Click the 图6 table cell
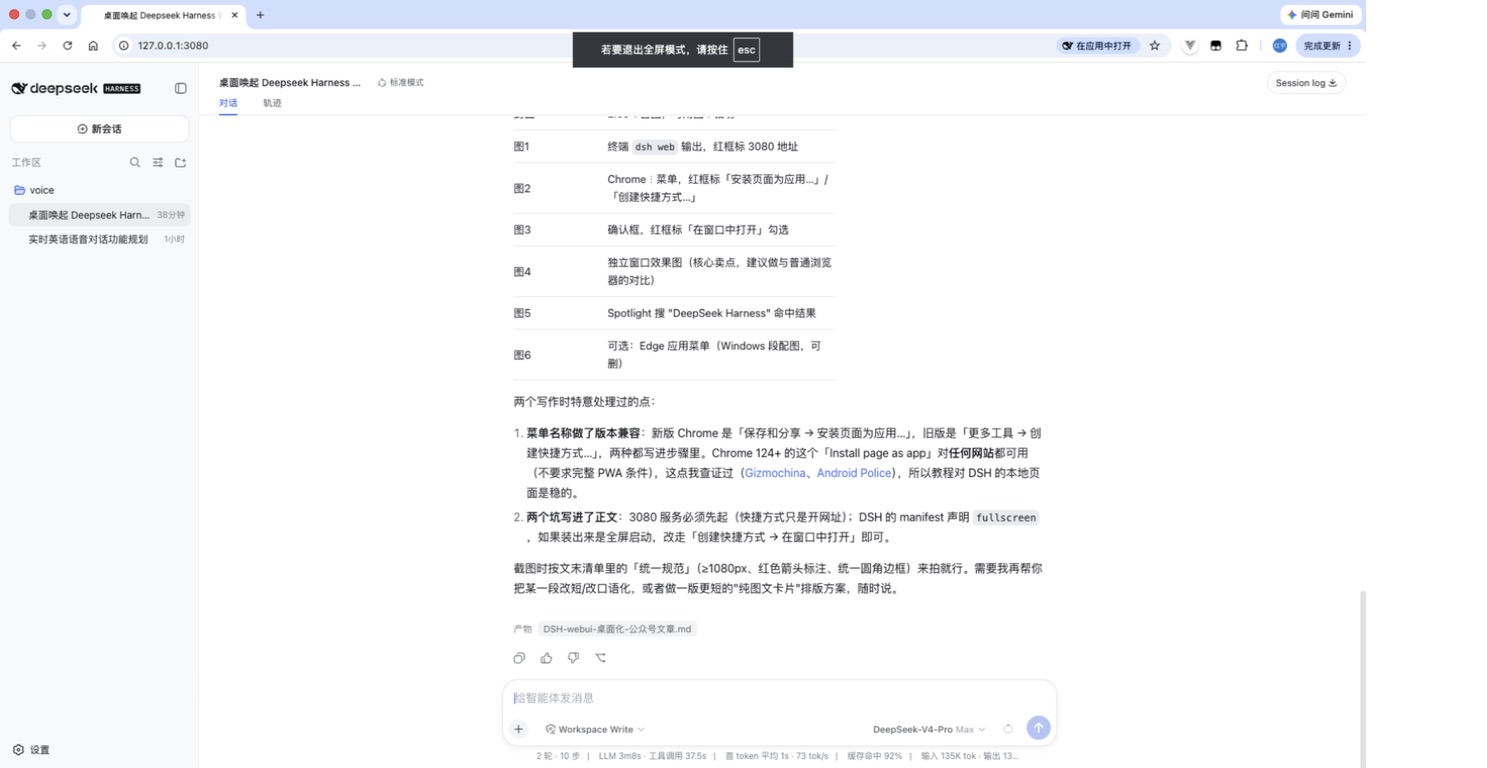 (x=522, y=355)
